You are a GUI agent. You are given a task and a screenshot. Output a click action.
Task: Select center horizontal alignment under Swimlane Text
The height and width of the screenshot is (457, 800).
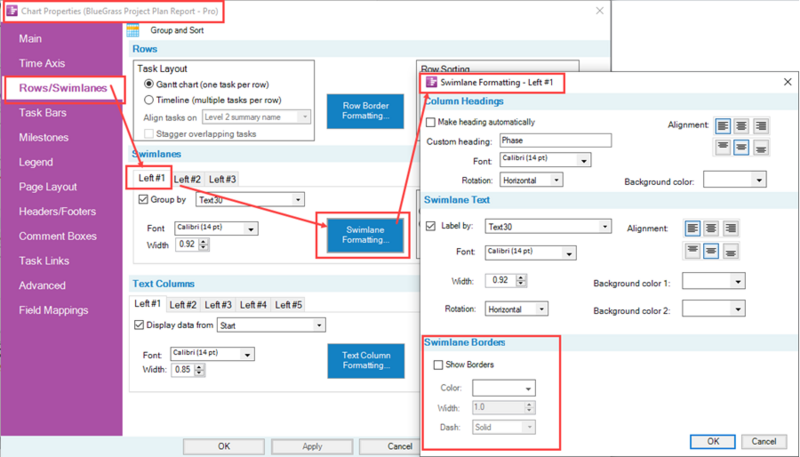point(711,228)
